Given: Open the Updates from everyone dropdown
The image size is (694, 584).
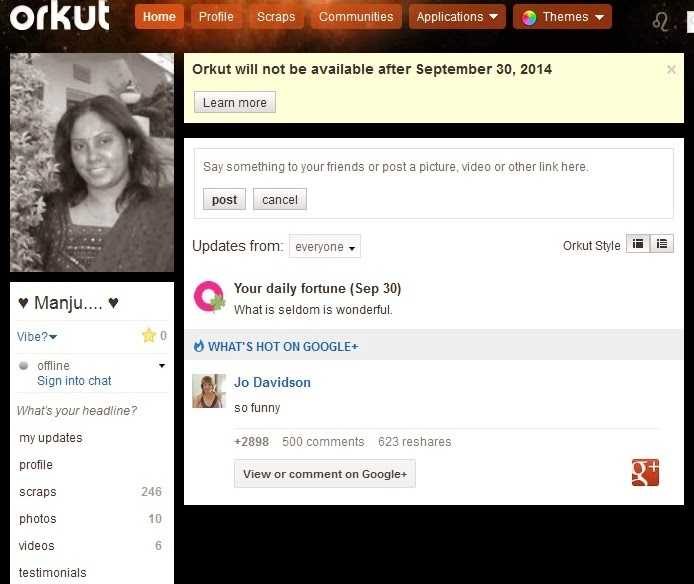Looking at the screenshot, I should [325, 246].
